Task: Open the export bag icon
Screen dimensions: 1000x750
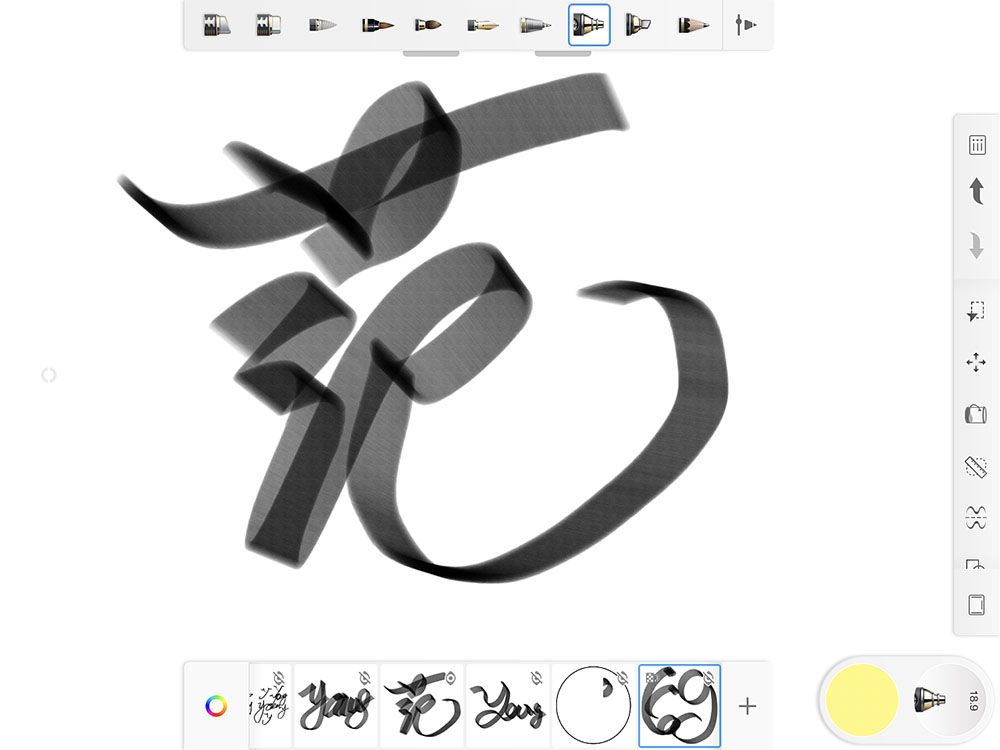Action: pos(976,413)
